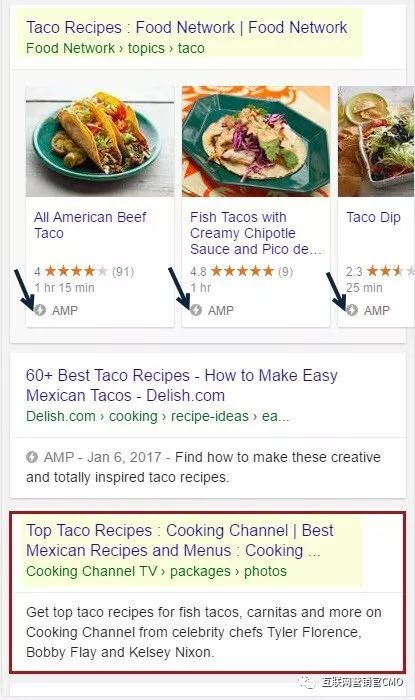Open the Fish Tacos plate photo

click(x=256, y=141)
